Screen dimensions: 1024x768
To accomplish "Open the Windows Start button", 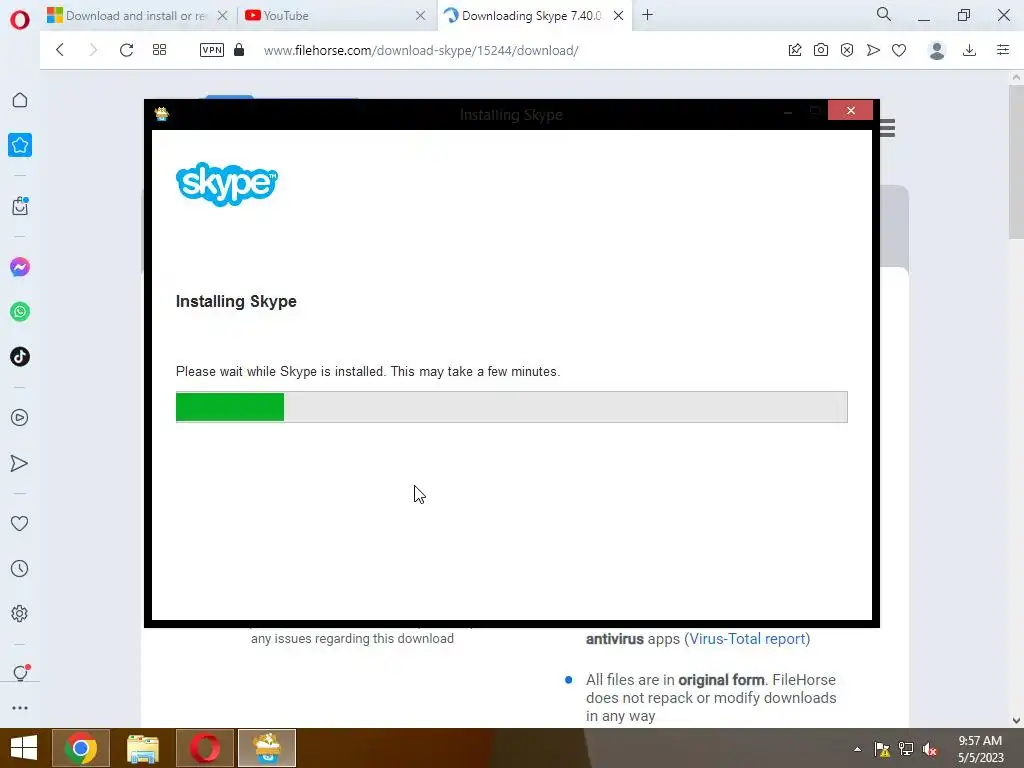I will (x=24, y=748).
